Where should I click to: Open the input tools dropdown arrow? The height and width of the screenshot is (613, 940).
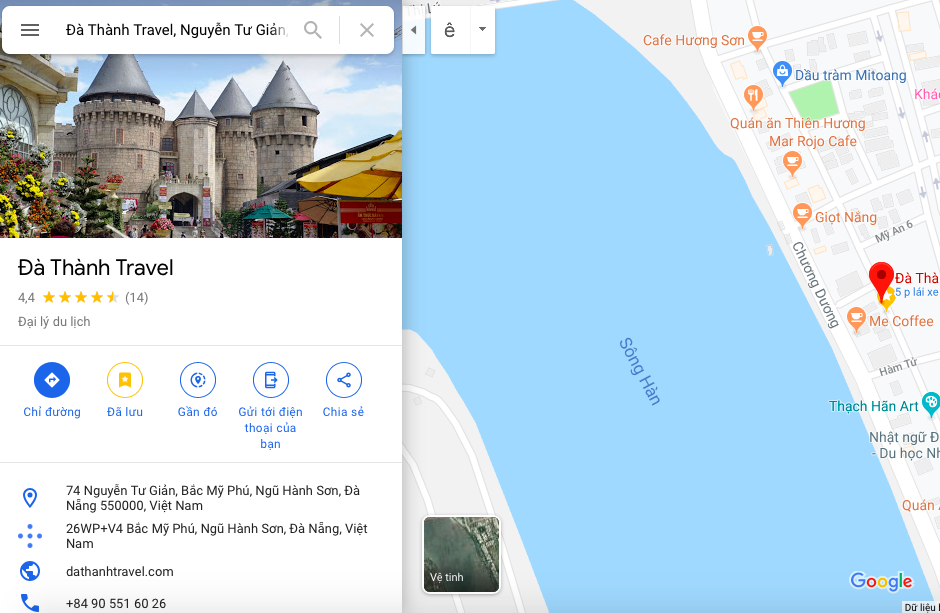click(x=482, y=29)
